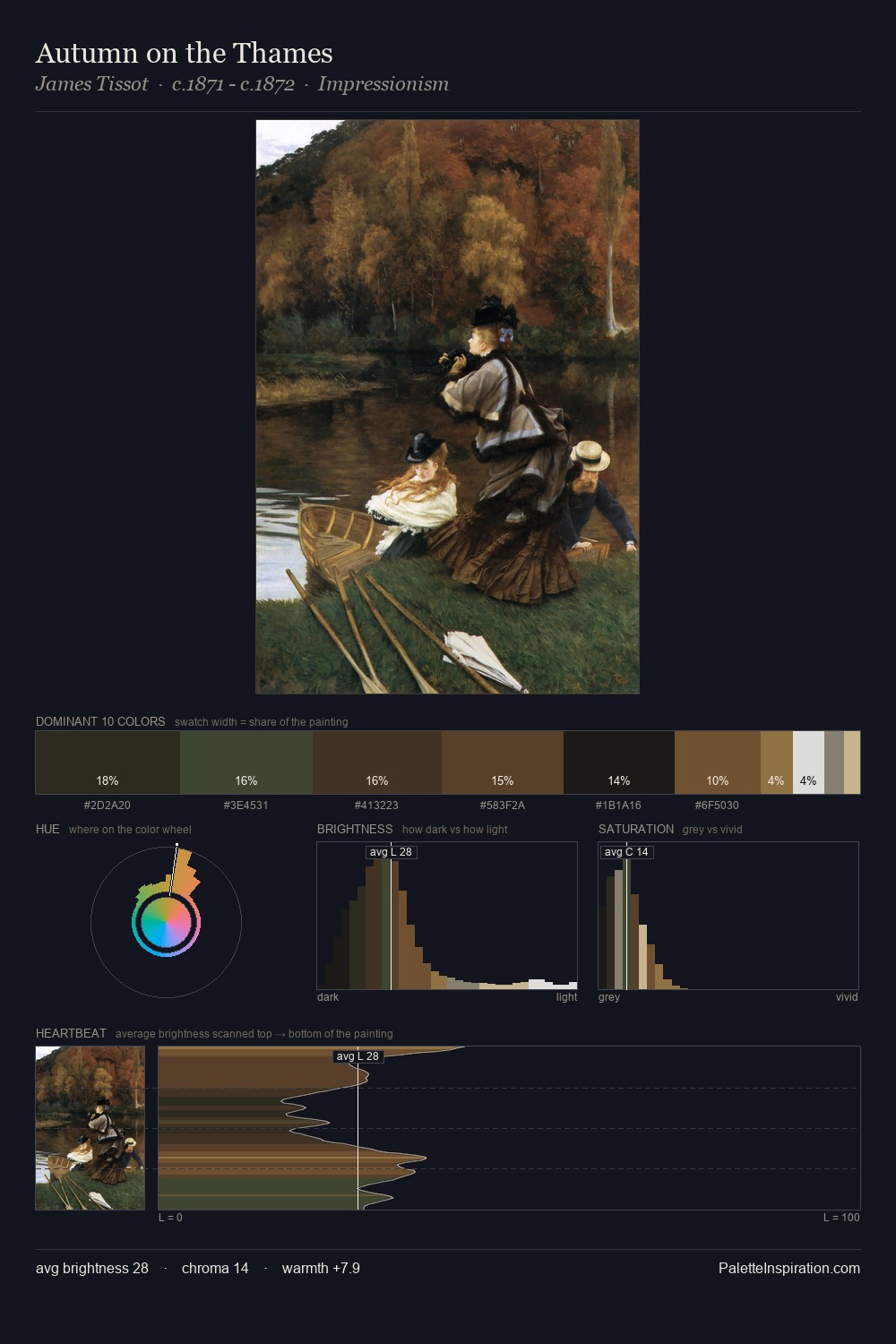
Task: Click the '#413223' hex label
Action: pyautogui.click(x=376, y=805)
